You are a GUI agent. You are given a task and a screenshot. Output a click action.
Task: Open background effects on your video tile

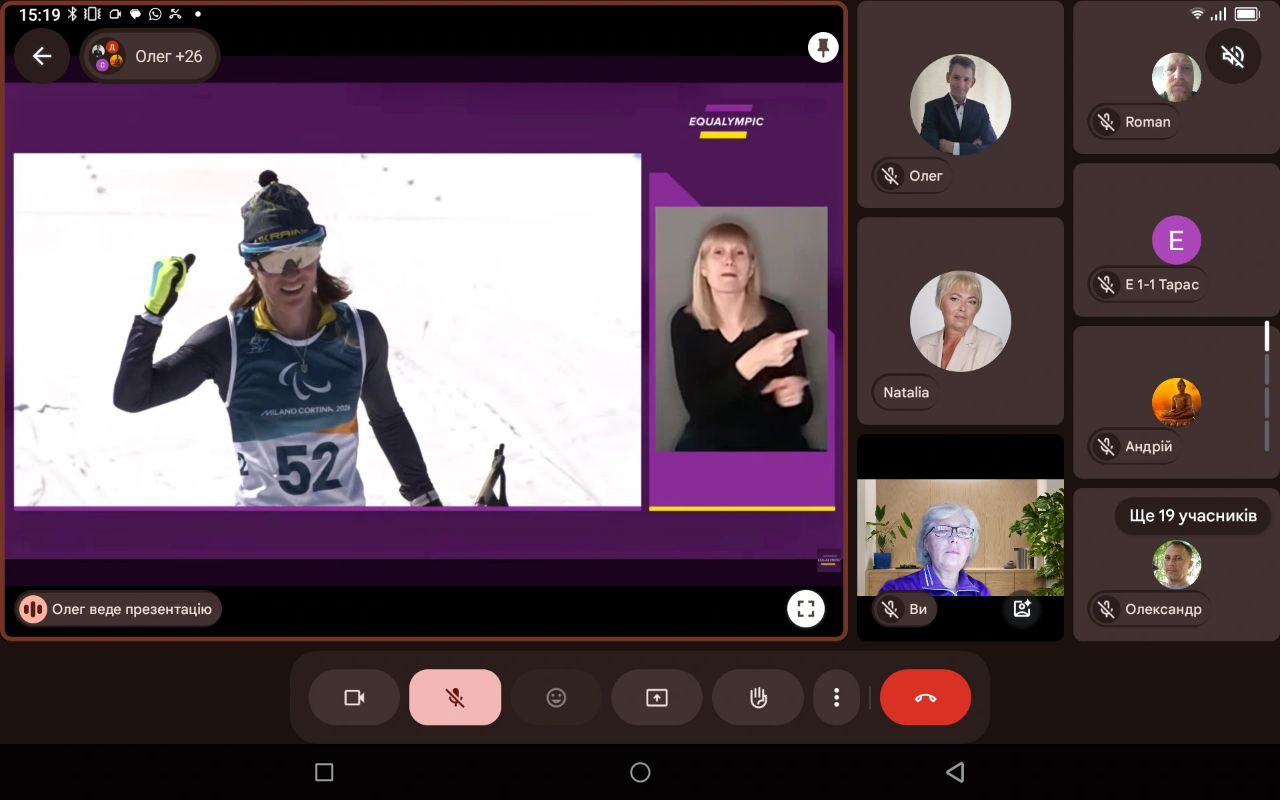[1022, 608]
